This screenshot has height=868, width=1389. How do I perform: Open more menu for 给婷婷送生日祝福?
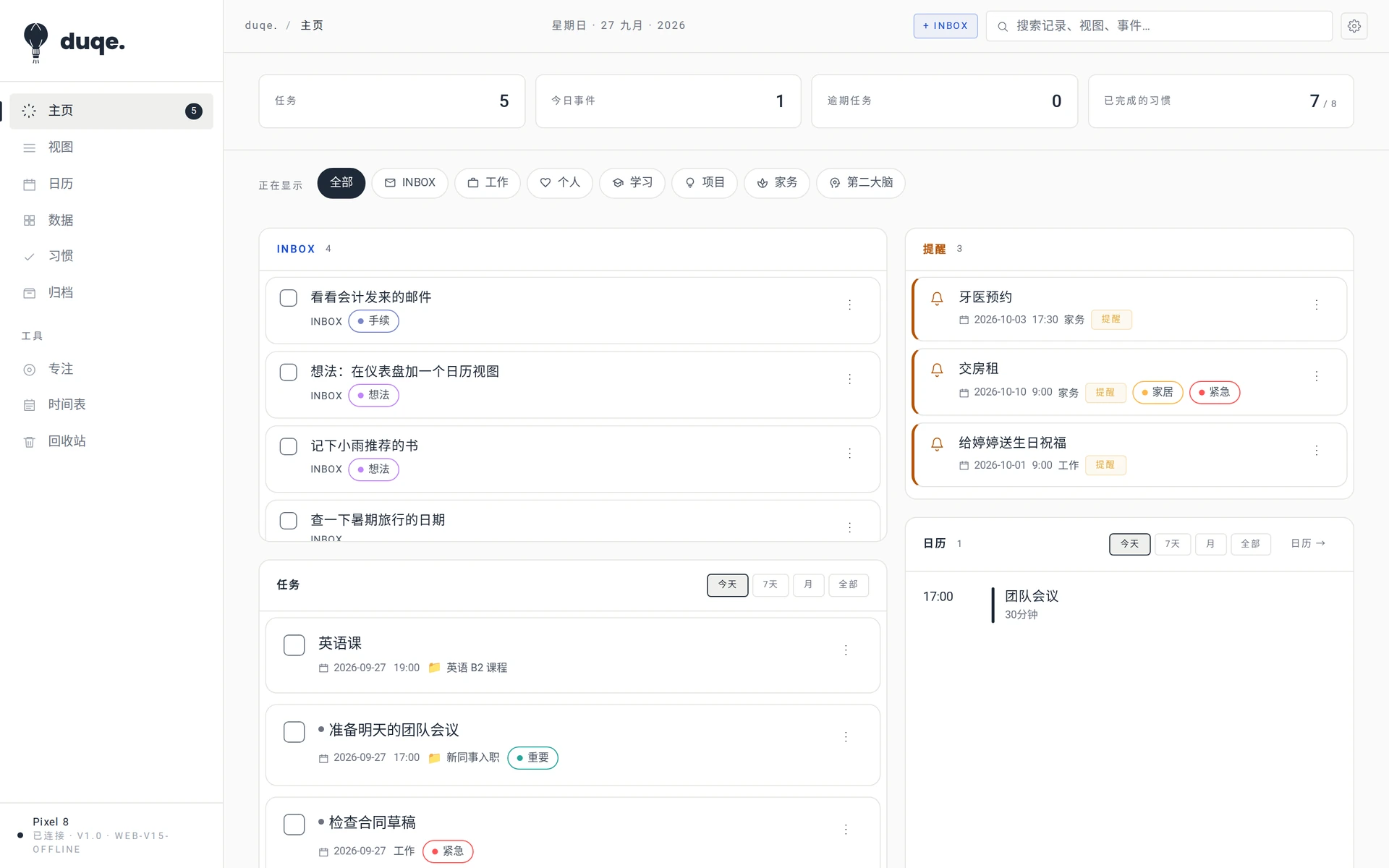(1317, 451)
